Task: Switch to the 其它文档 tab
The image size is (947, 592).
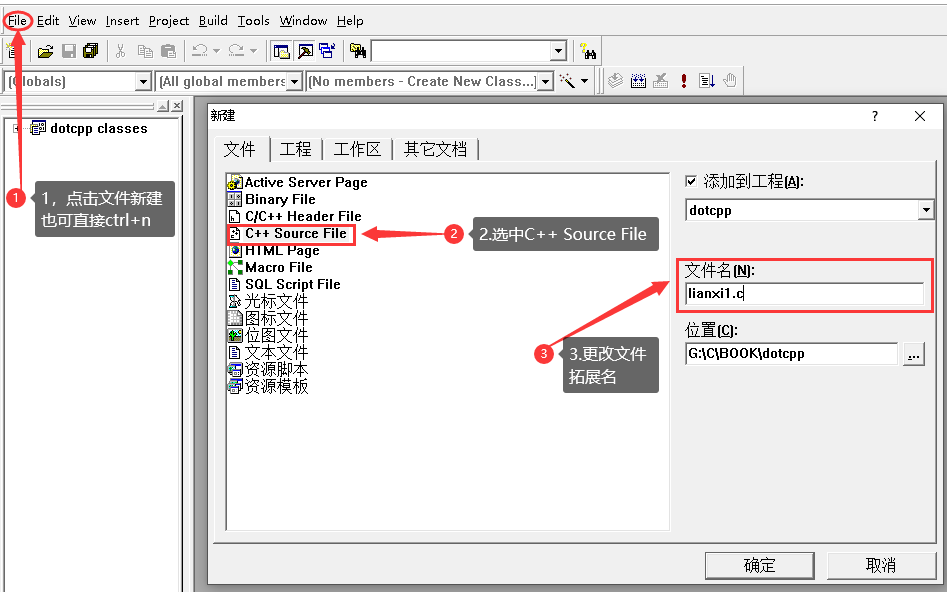Action: coord(435,149)
